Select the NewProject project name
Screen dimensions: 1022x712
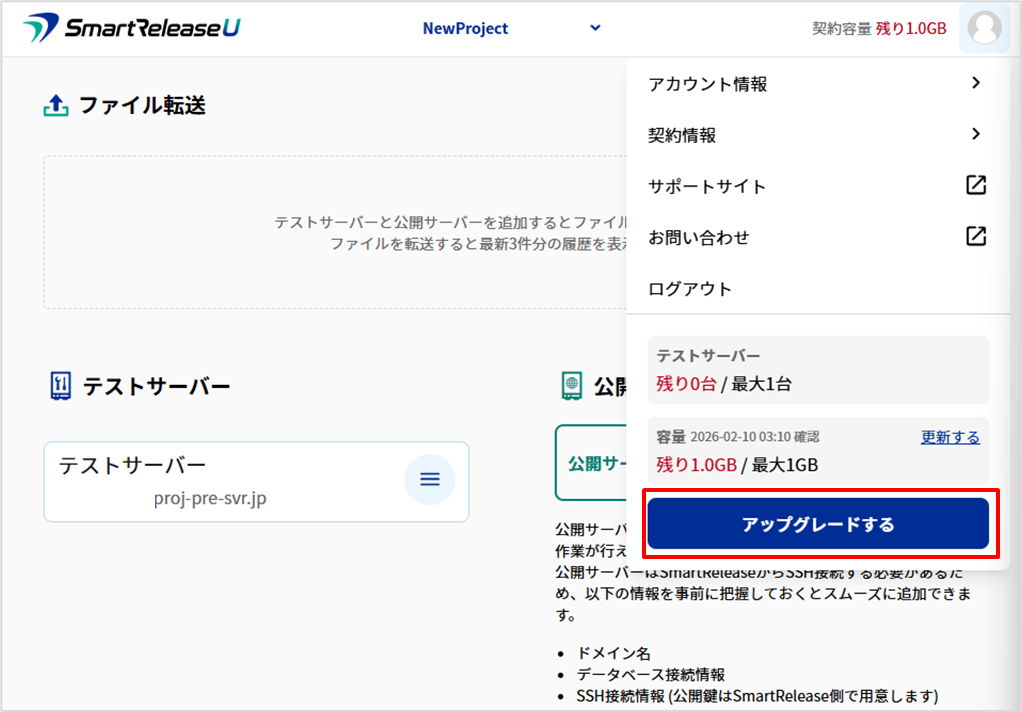tap(465, 29)
